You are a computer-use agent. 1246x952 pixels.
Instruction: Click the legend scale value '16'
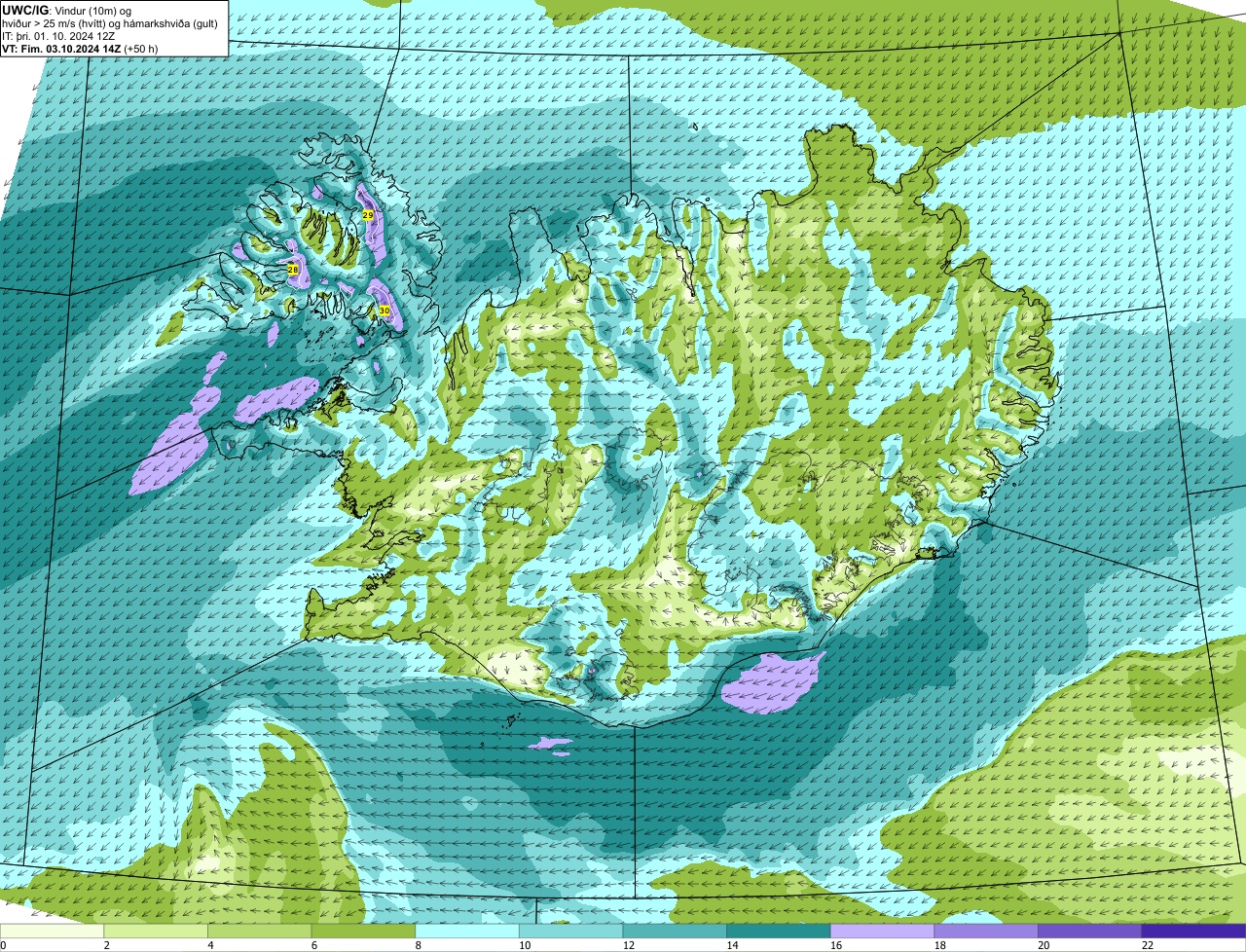pyautogui.click(x=836, y=945)
